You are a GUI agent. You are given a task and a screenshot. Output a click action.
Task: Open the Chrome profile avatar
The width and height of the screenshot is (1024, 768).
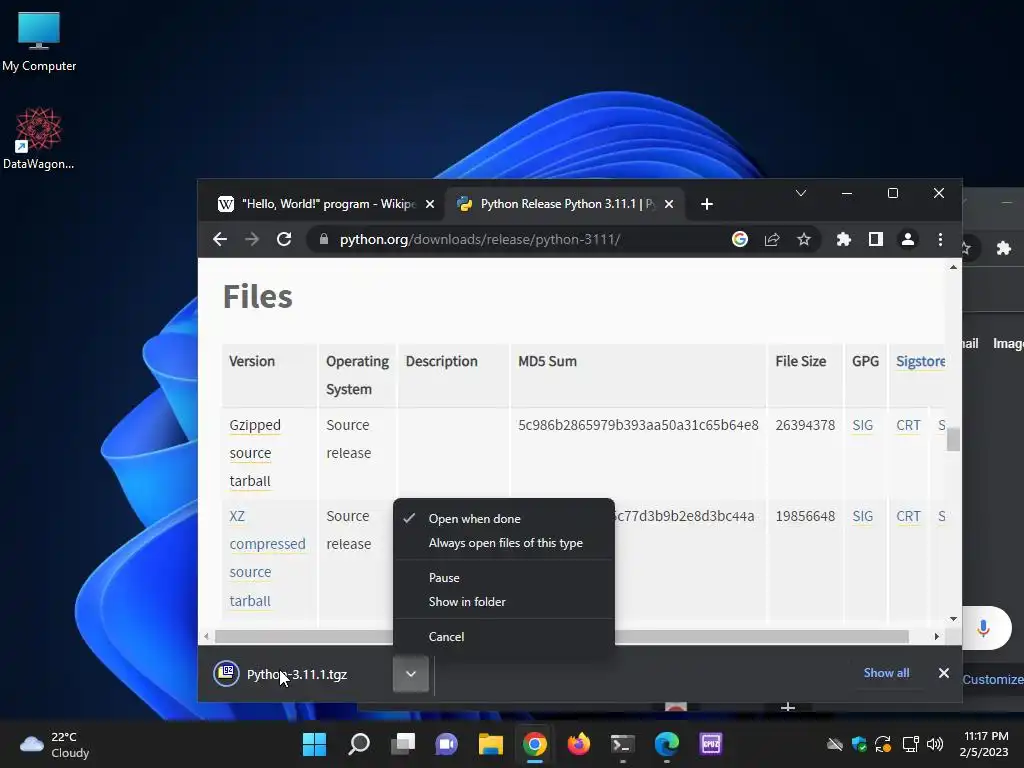908,240
